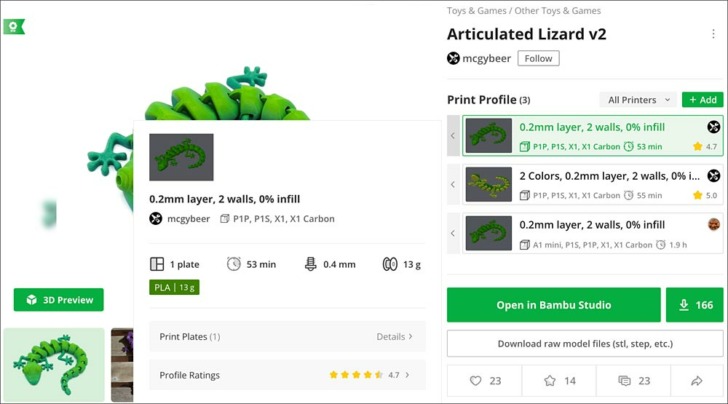728x404 pixels.
Task: Add a new print profile
Action: [702, 100]
